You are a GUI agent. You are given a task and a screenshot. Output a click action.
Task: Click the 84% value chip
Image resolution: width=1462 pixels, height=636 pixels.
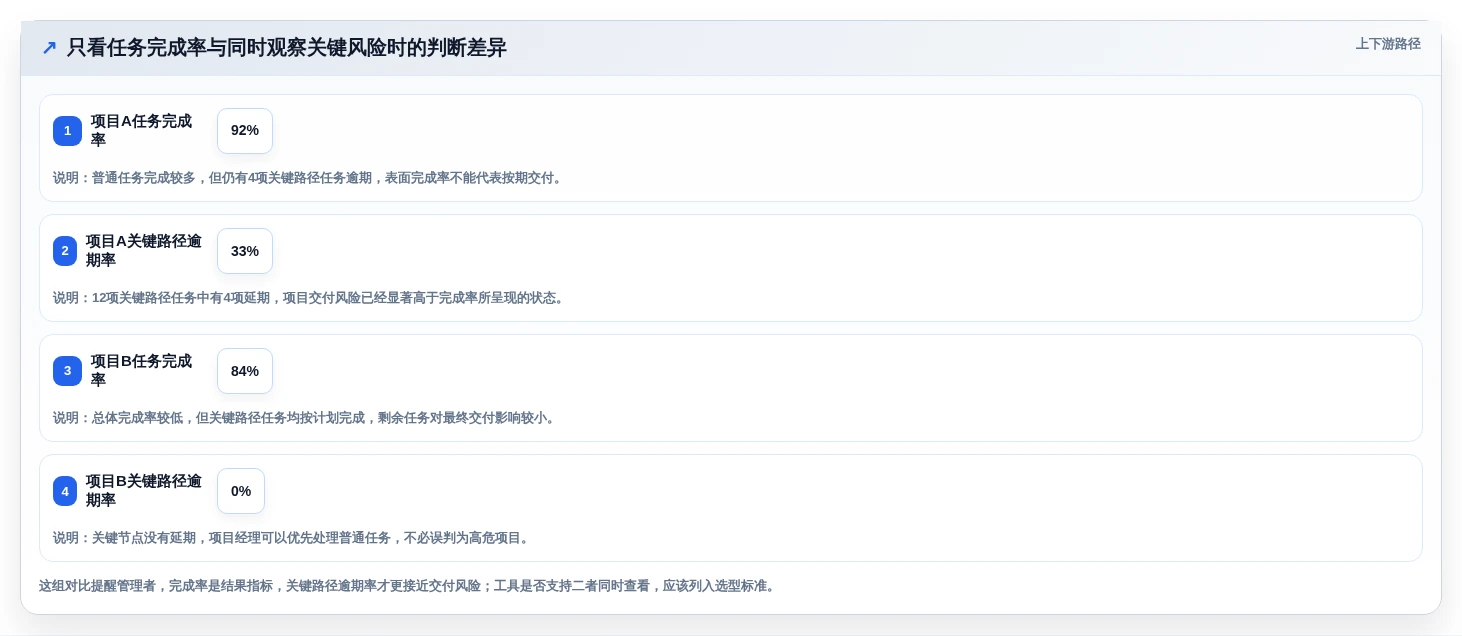(245, 371)
